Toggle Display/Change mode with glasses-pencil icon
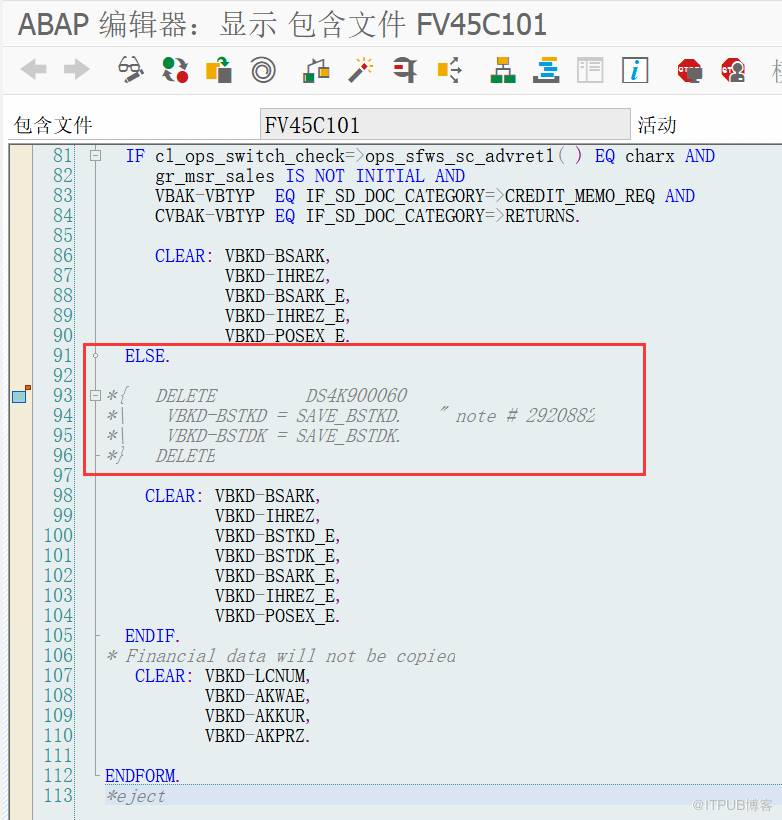Image resolution: width=782 pixels, height=820 pixels. pos(130,70)
